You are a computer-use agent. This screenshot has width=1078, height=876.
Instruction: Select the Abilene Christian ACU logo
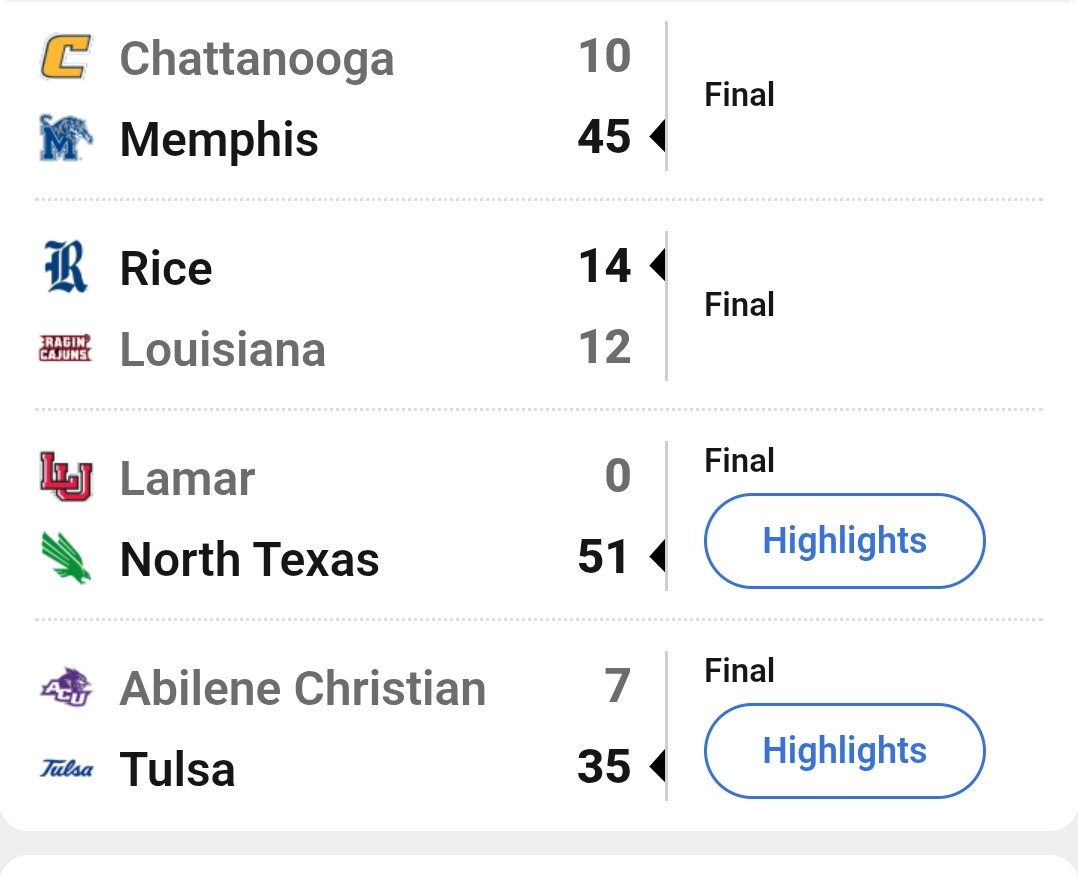pyautogui.click(x=66, y=687)
